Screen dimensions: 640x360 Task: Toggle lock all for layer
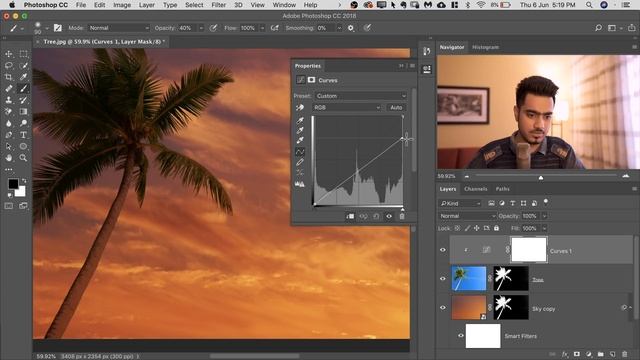click(496, 228)
